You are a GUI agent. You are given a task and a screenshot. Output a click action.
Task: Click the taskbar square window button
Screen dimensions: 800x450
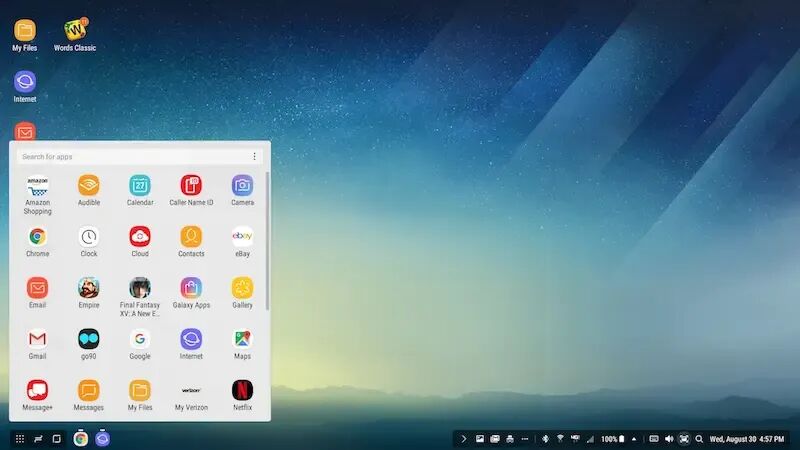[57, 439]
